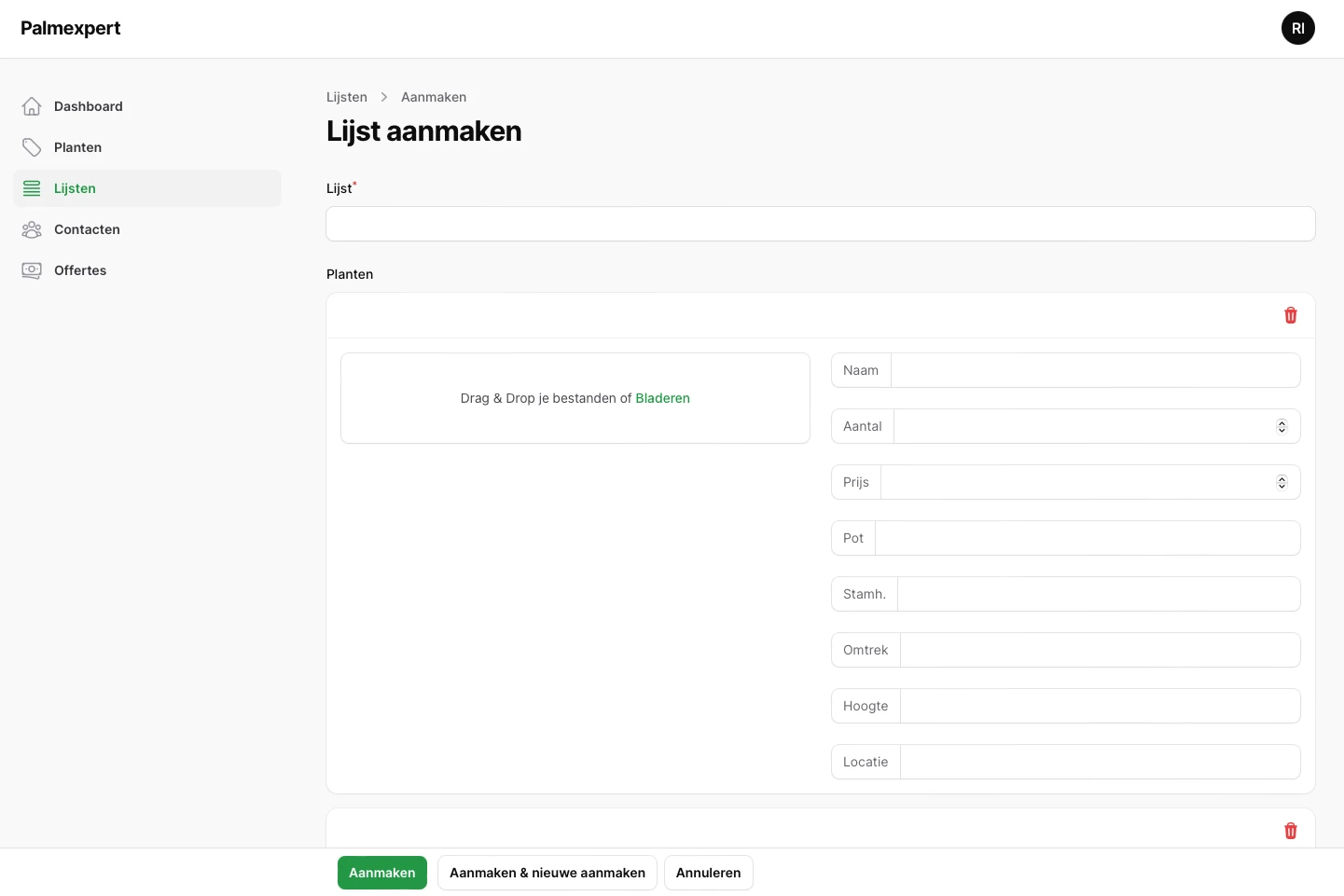Click the Prijs number stepper arrows
1344x896 pixels.
click(x=1282, y=482)
